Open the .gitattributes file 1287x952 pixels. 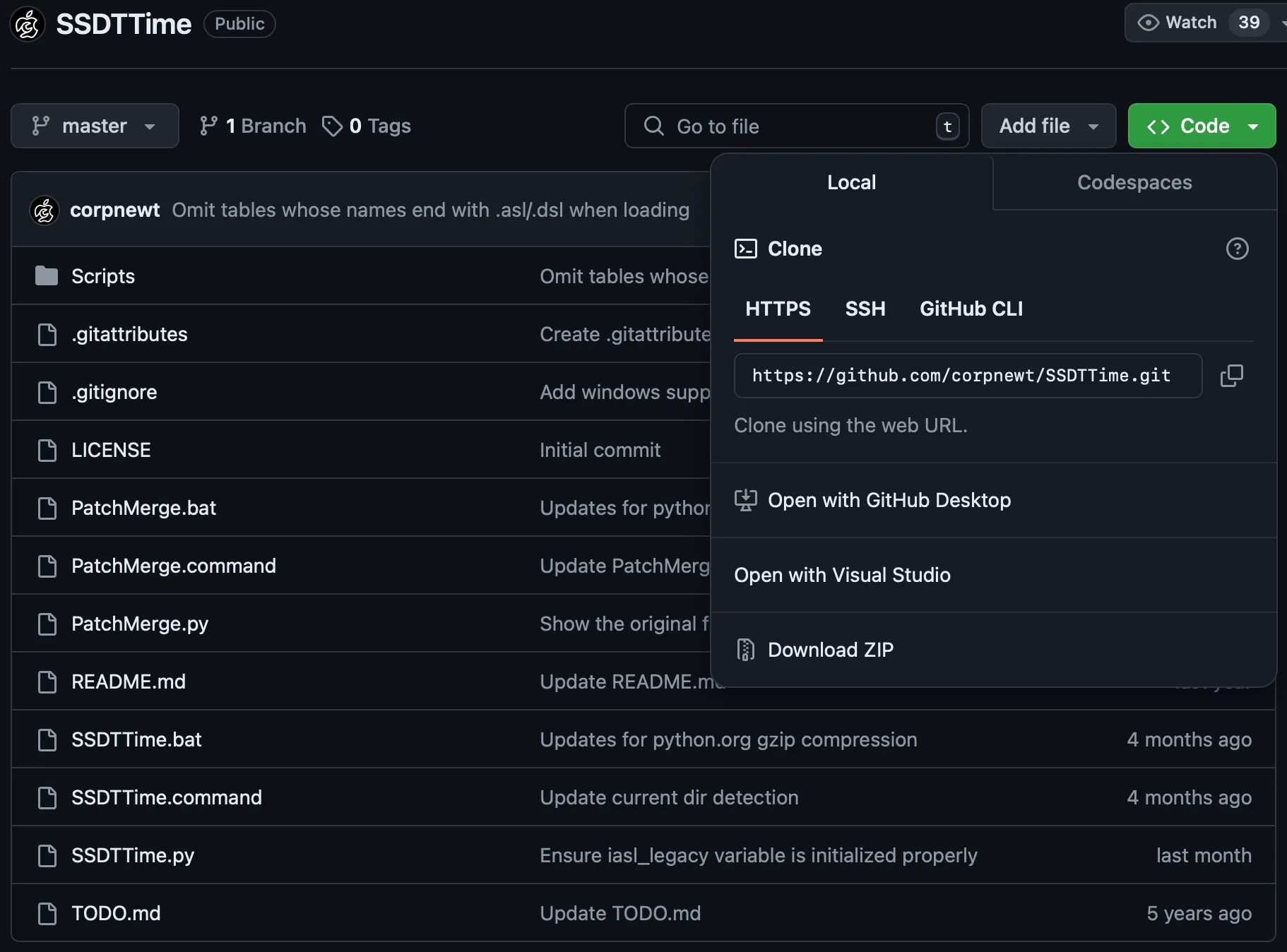coord(129,334)
